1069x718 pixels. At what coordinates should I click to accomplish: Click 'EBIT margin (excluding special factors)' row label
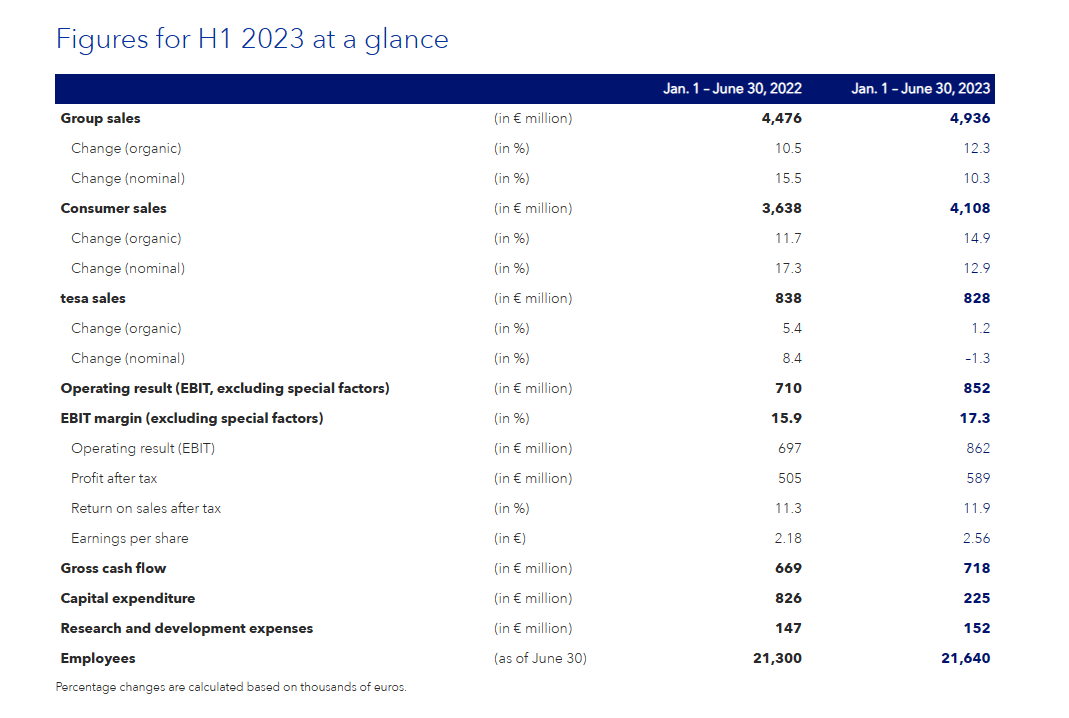pos(192,418)
